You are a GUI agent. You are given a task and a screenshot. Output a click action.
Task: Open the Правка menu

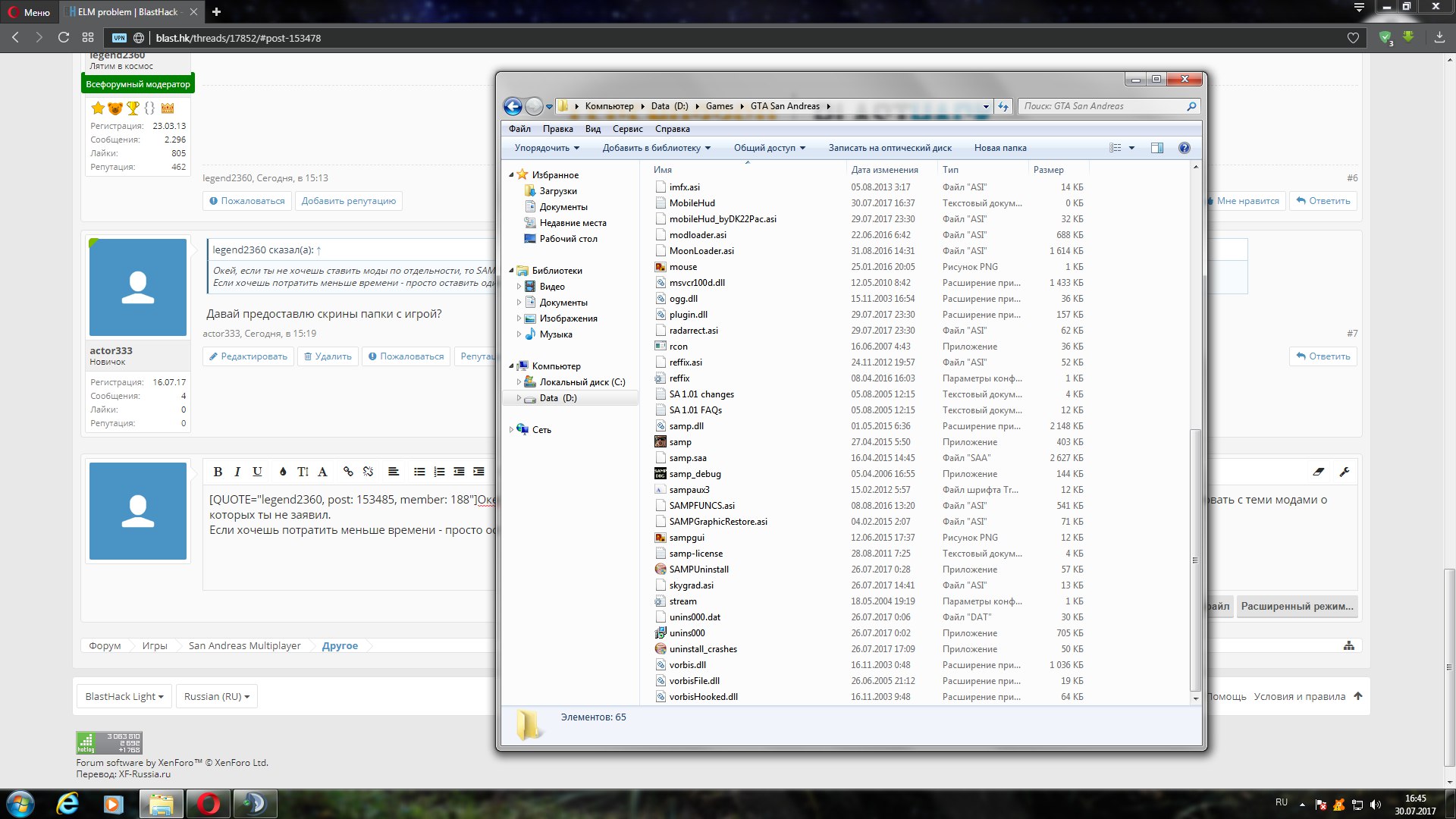click(557, 129)
